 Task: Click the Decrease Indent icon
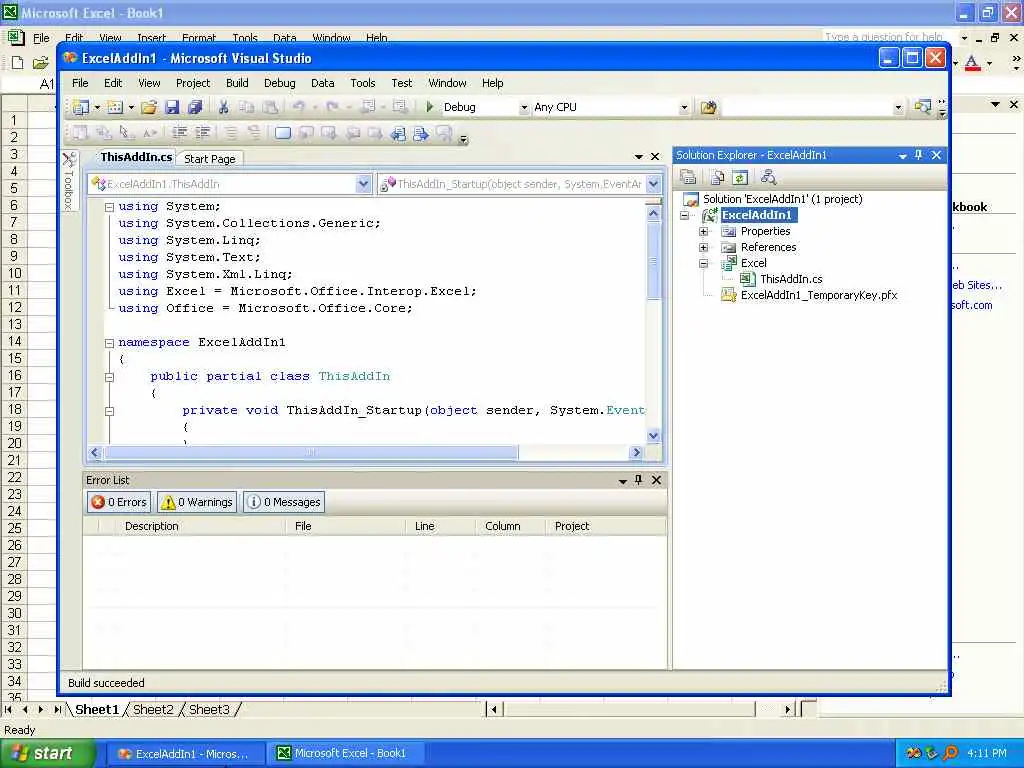(180, 133)
